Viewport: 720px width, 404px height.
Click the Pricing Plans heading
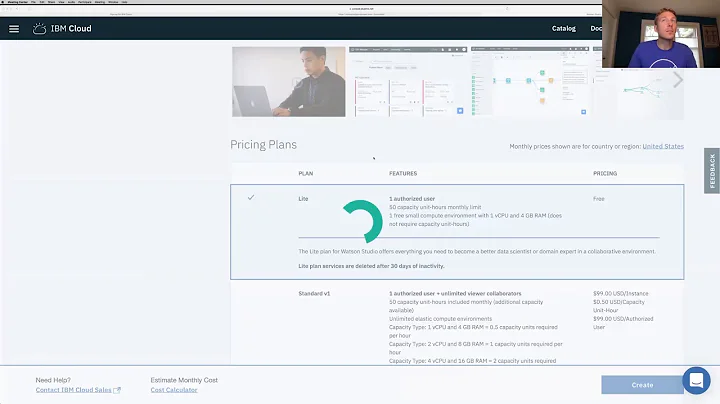(264, 145)
